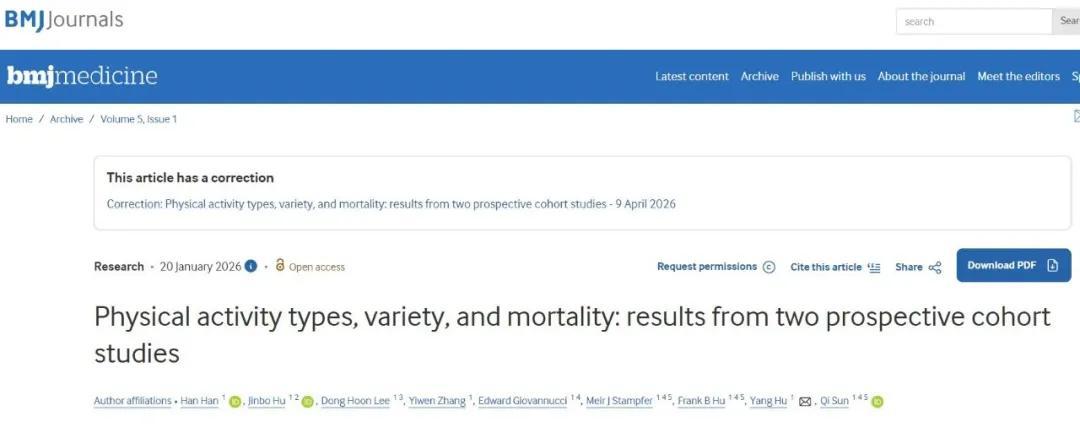The image size is (1080, 438).
Task: Click the citation list icon beside Cite this article
Action: [x=874, y=267]
